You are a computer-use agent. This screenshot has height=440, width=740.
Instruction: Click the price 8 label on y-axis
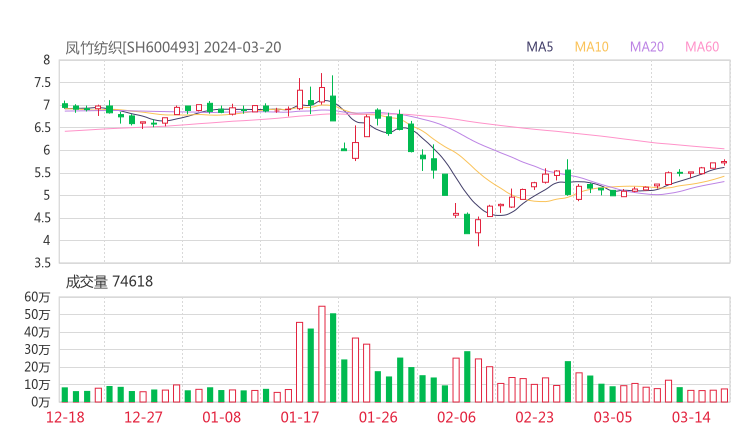click(x=46, y=60)
